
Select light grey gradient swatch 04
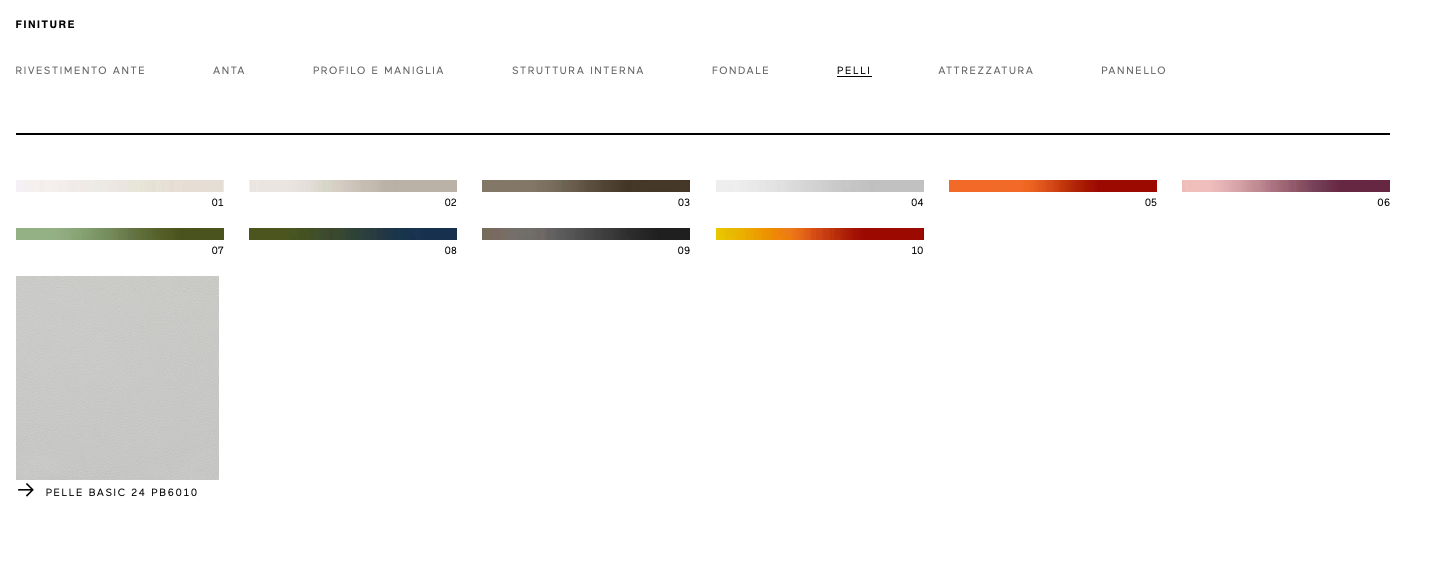[x=820, y=186]
